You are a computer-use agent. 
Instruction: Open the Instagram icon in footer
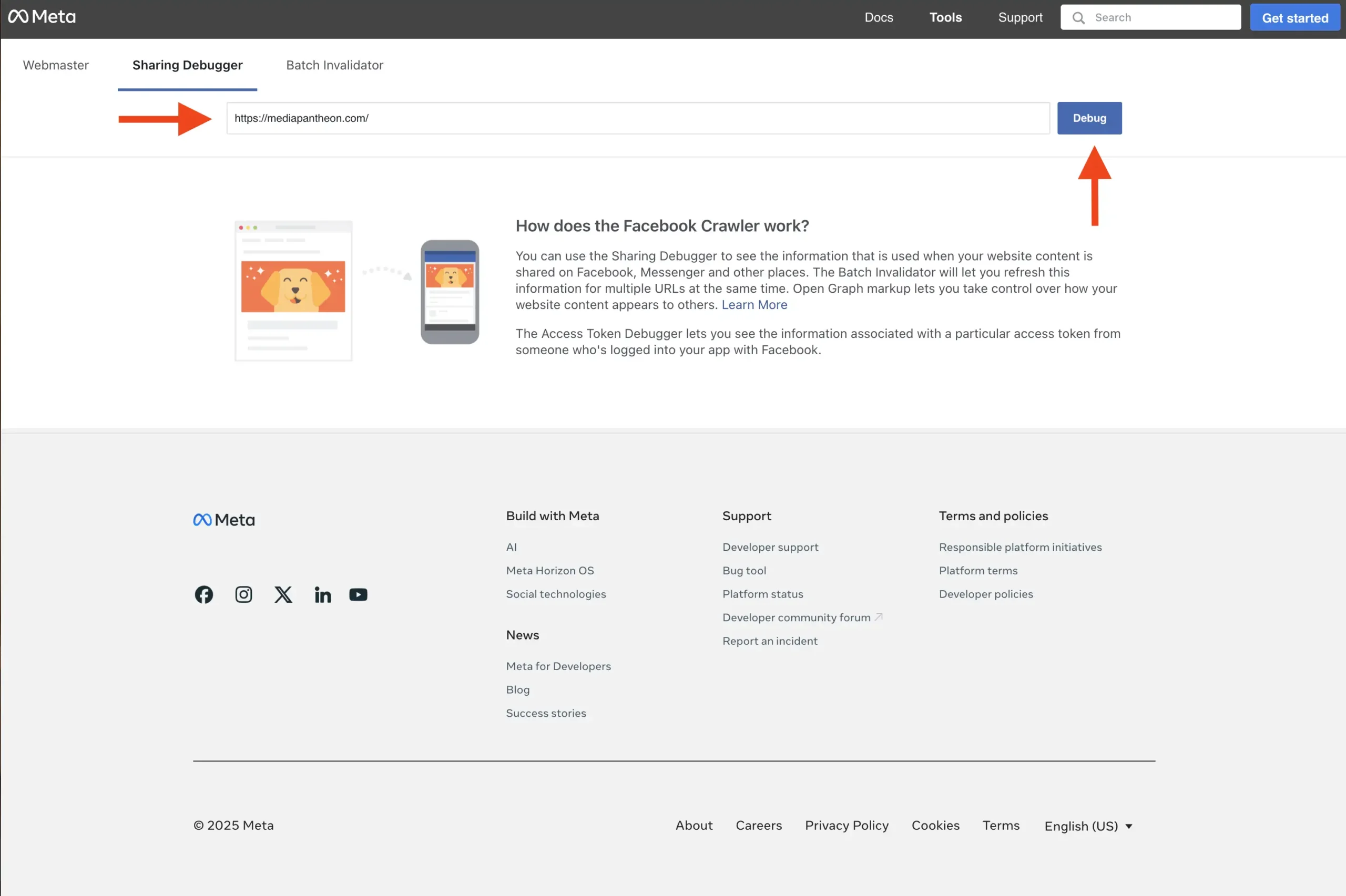coord(243,594)
